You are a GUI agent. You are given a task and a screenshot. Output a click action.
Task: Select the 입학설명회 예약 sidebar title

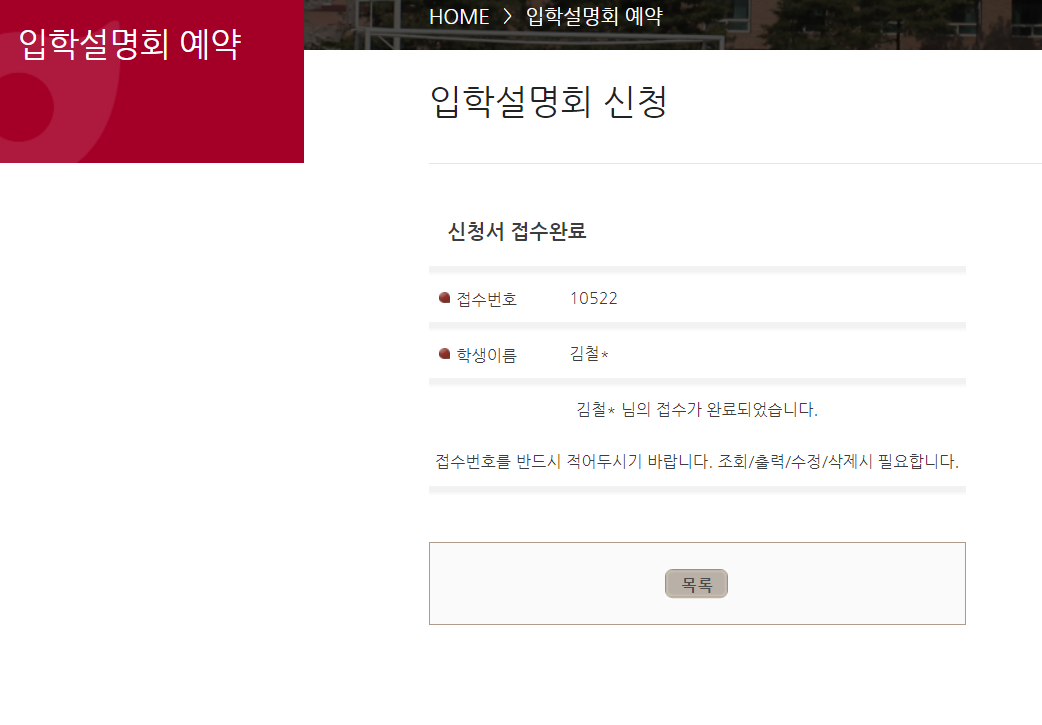pyautogui.click(x=130, y=44)
